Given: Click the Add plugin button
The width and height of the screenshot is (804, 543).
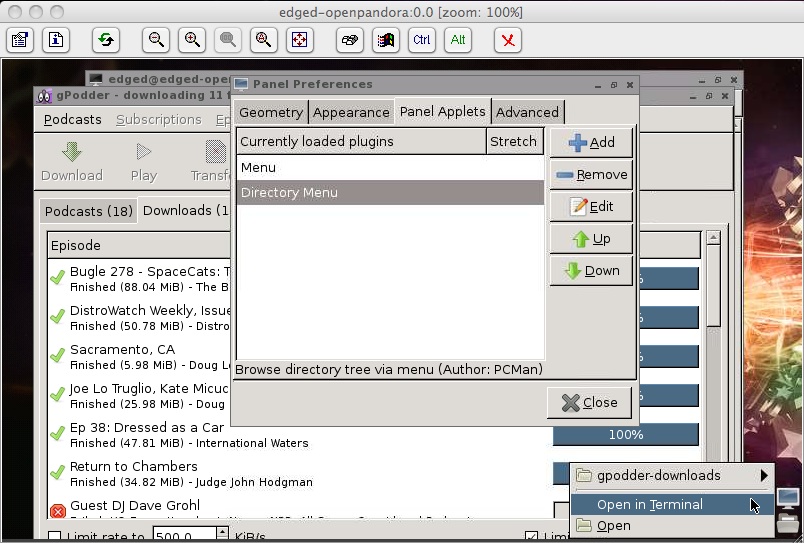Looking at the screenshot, I should (591, 142).
